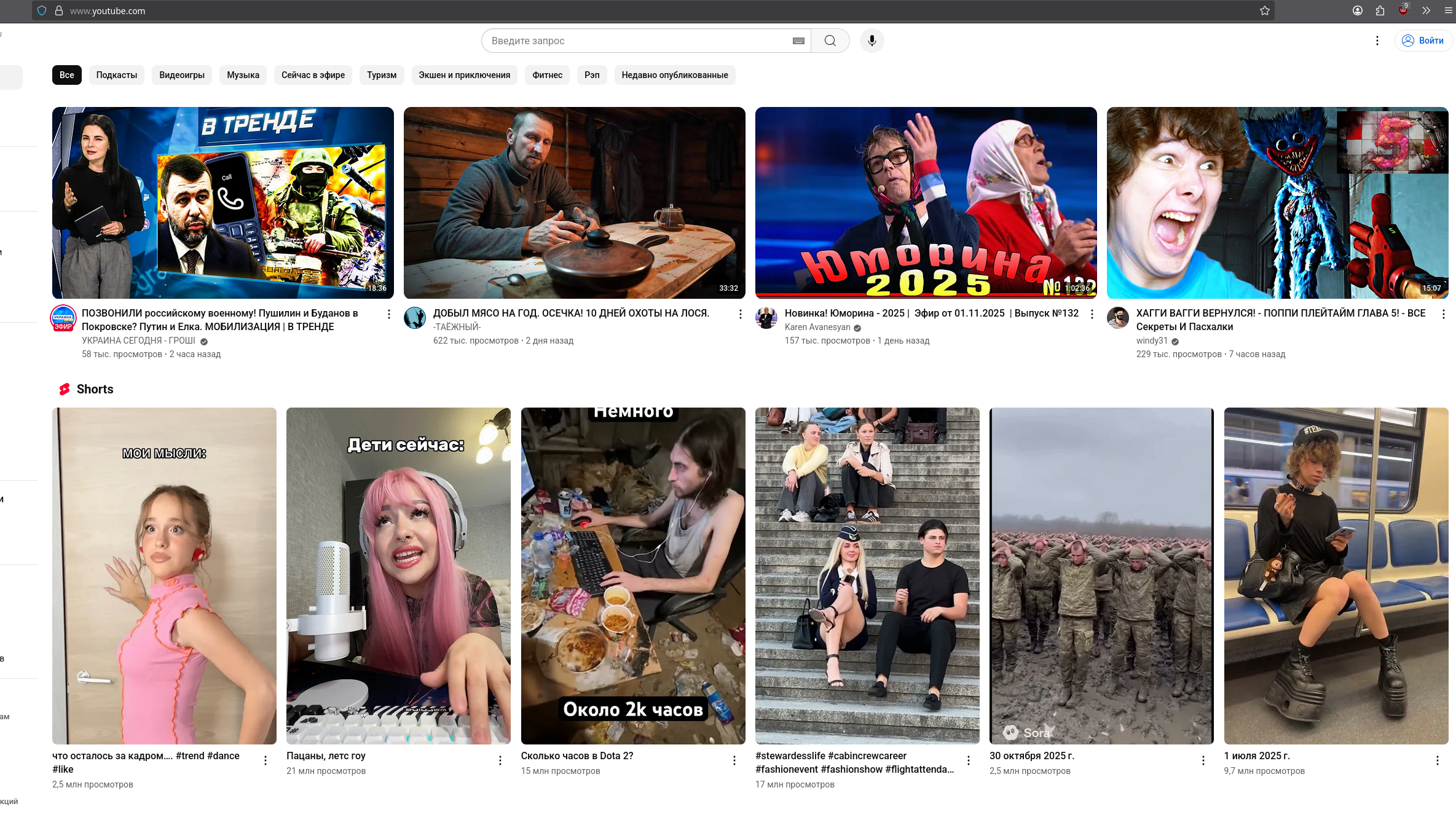
Task: Open the Юморина 2025 video thumbnail
Action: (x=926, y=203)
